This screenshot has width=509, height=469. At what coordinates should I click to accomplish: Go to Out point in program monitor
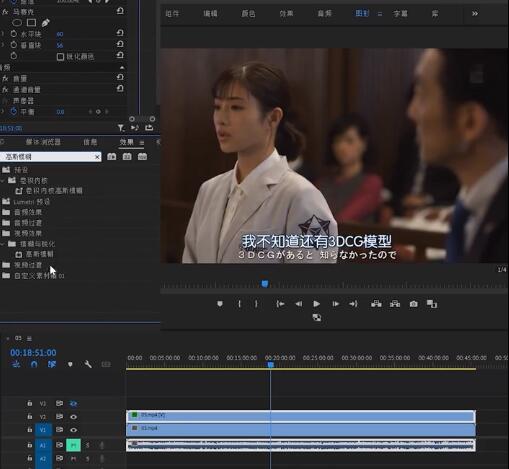[x=353, y=304]
